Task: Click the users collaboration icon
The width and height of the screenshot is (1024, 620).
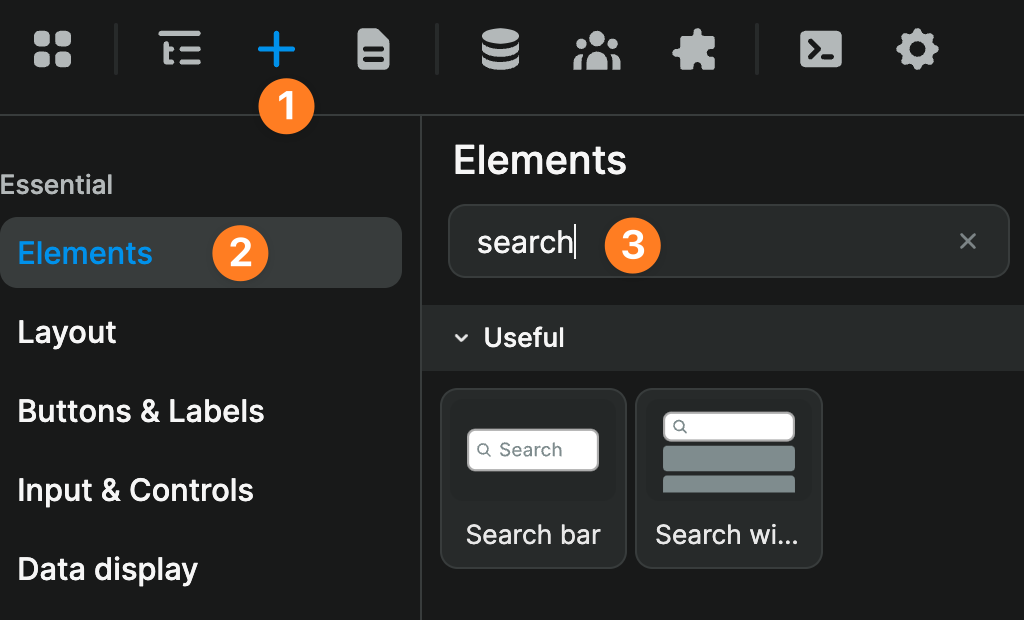Action: click(597, 49)
